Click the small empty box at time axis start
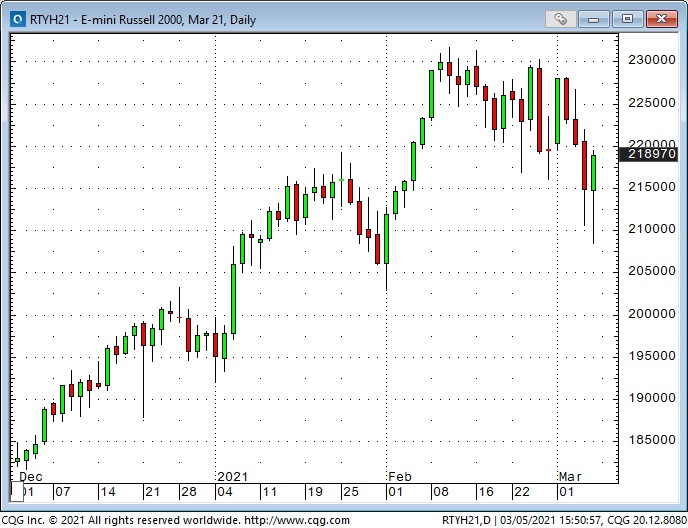The height and width of the screenshot is (528, 688). pos(17,492)
